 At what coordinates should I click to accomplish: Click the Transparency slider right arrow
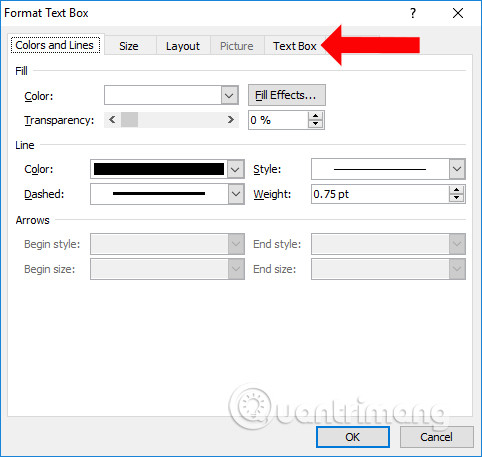click(x=231, y=120)
